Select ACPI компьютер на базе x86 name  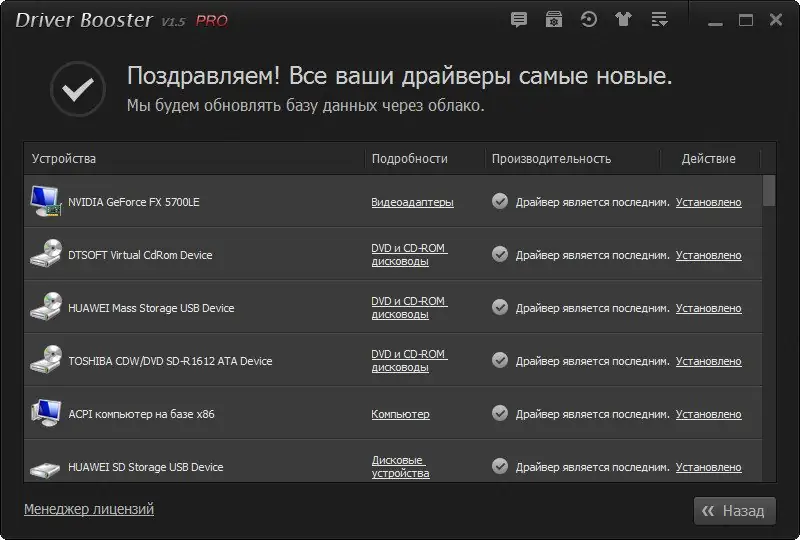(x=141, y=414)
